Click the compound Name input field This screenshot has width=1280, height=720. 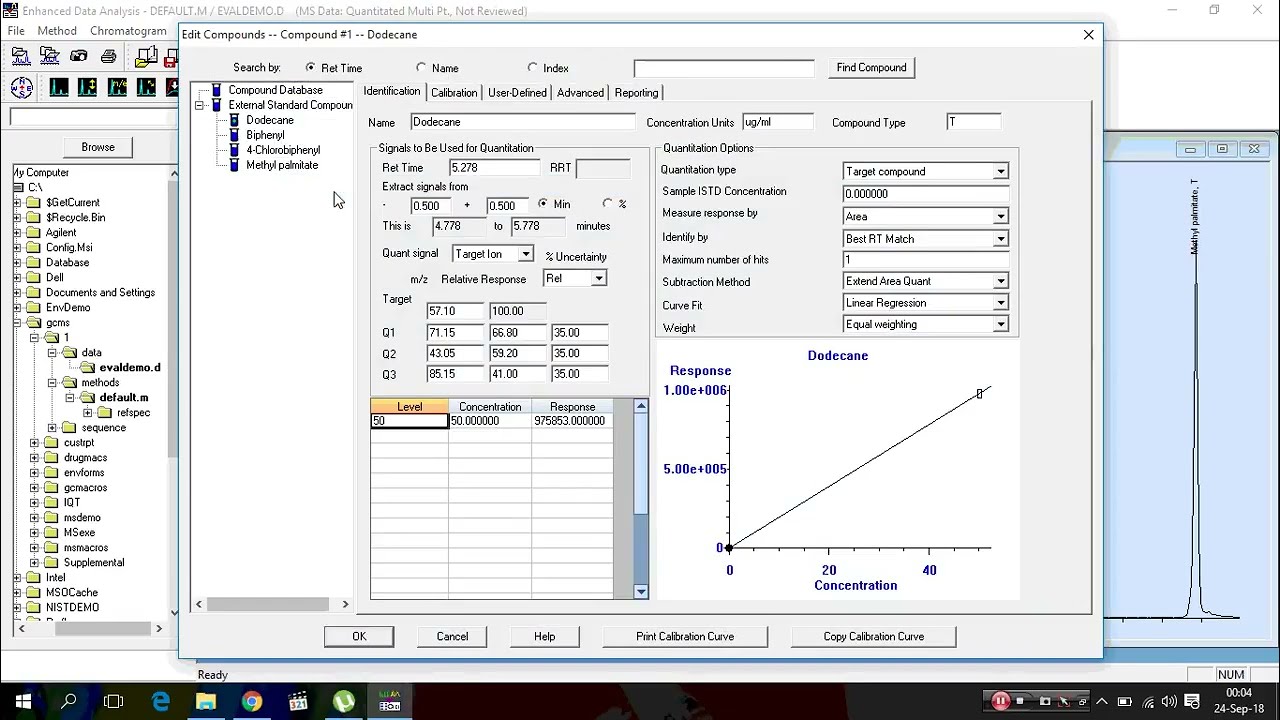pyautogui.click(x=523, y=122)
